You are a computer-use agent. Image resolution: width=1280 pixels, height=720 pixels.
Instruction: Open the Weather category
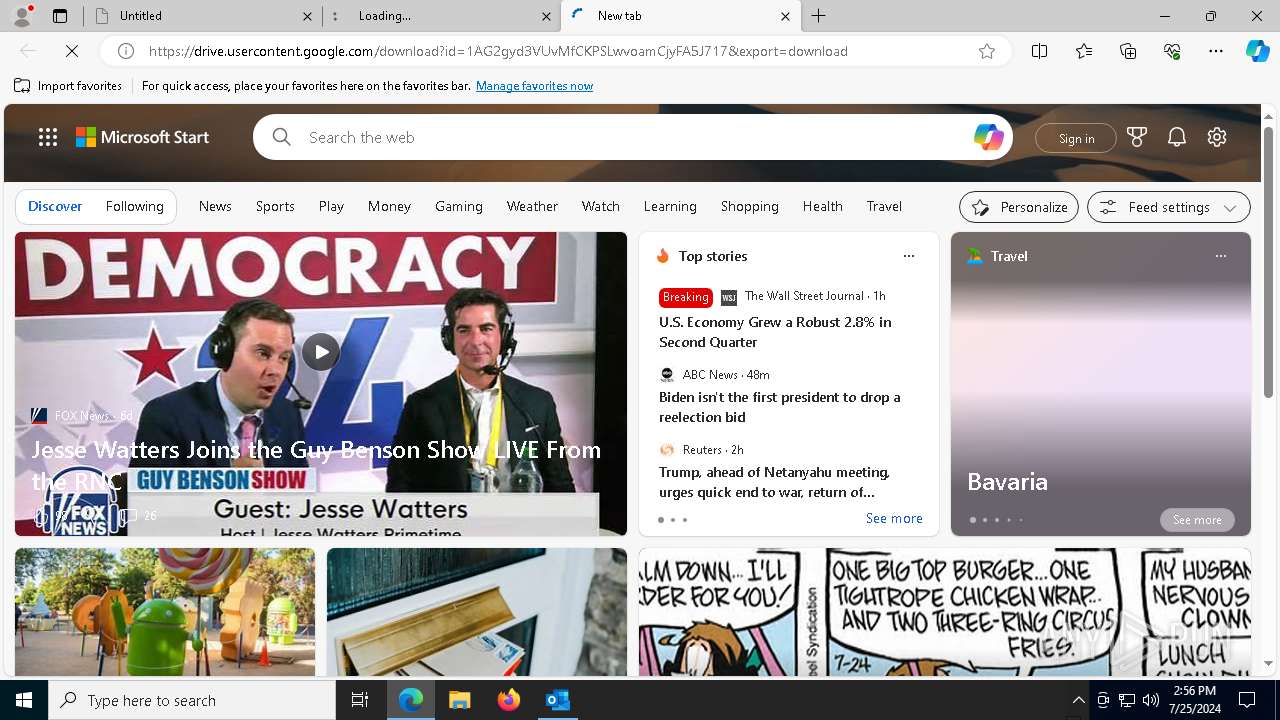[x=532, y=206]
